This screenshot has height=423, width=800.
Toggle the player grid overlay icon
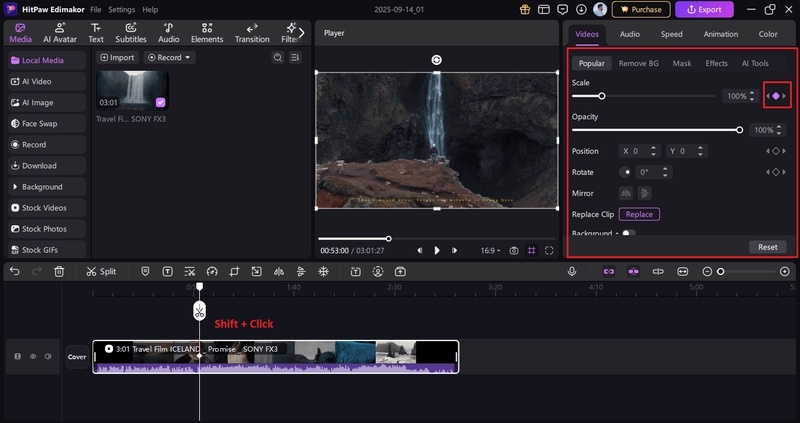click(532, 251)
